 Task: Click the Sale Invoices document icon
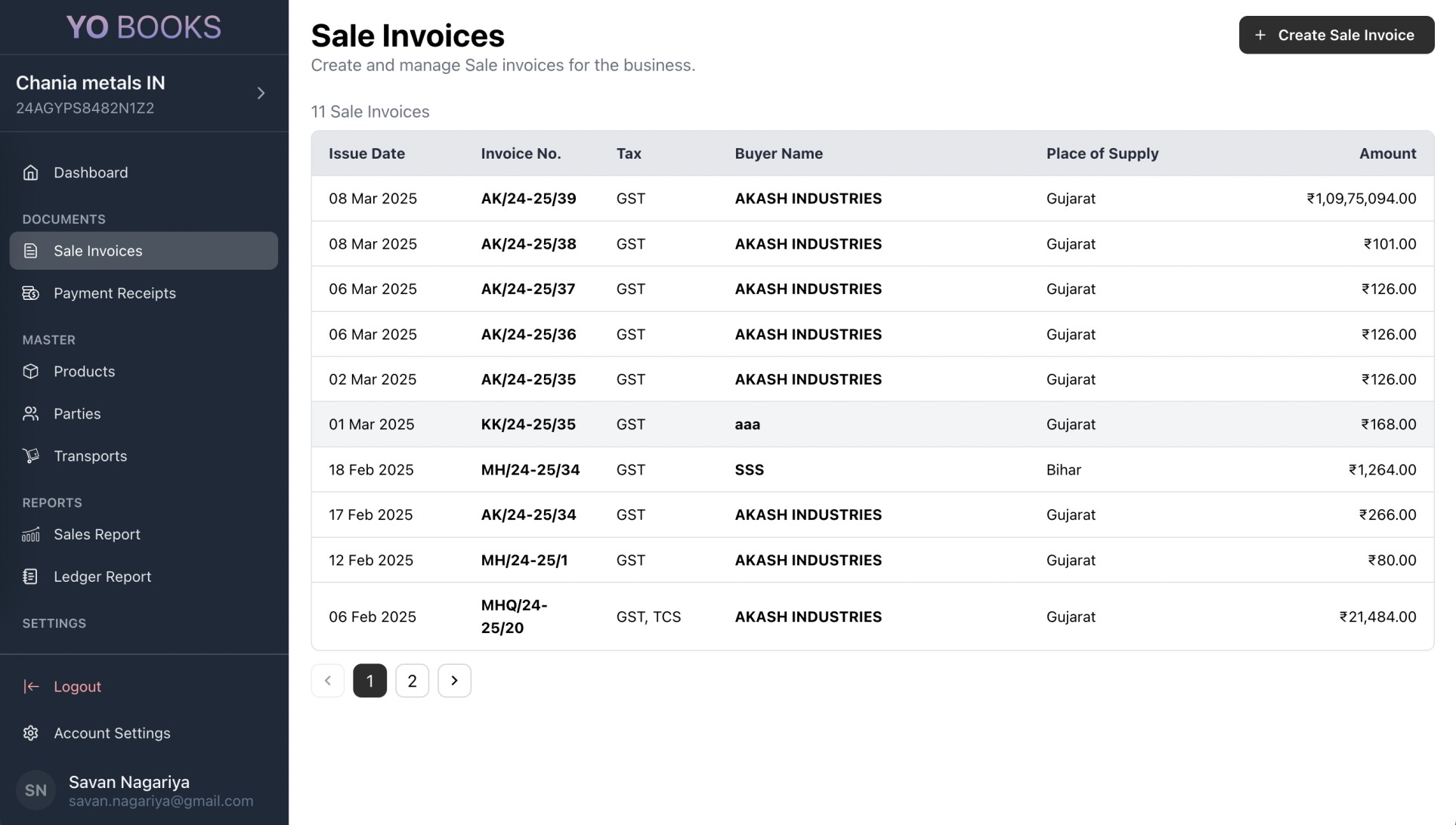(x=30, y=251)
